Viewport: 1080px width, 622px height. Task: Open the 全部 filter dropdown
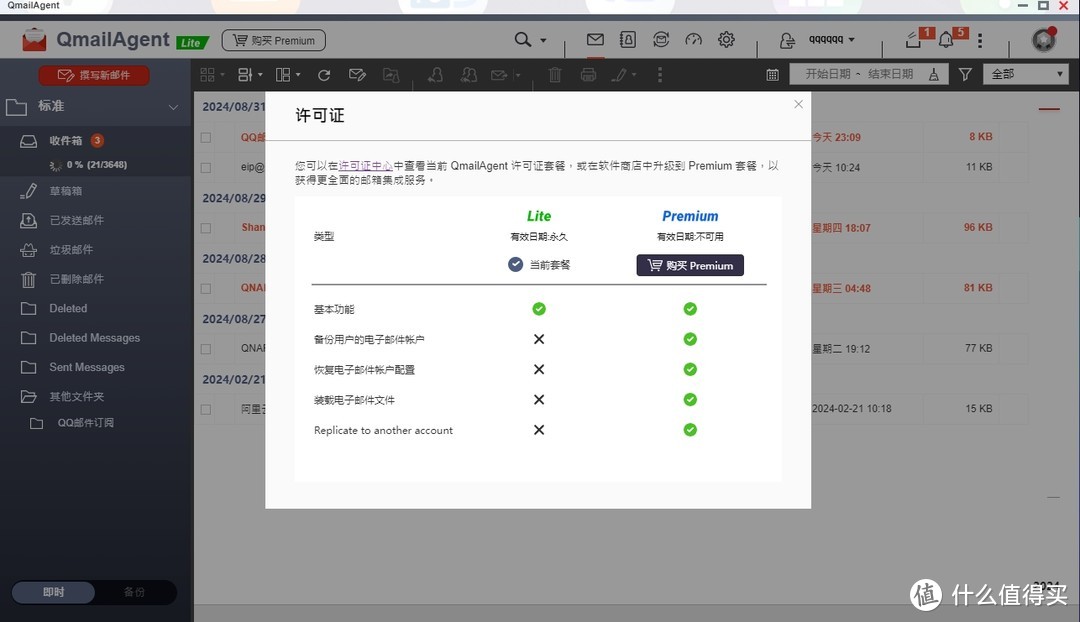pos(1026,74)
